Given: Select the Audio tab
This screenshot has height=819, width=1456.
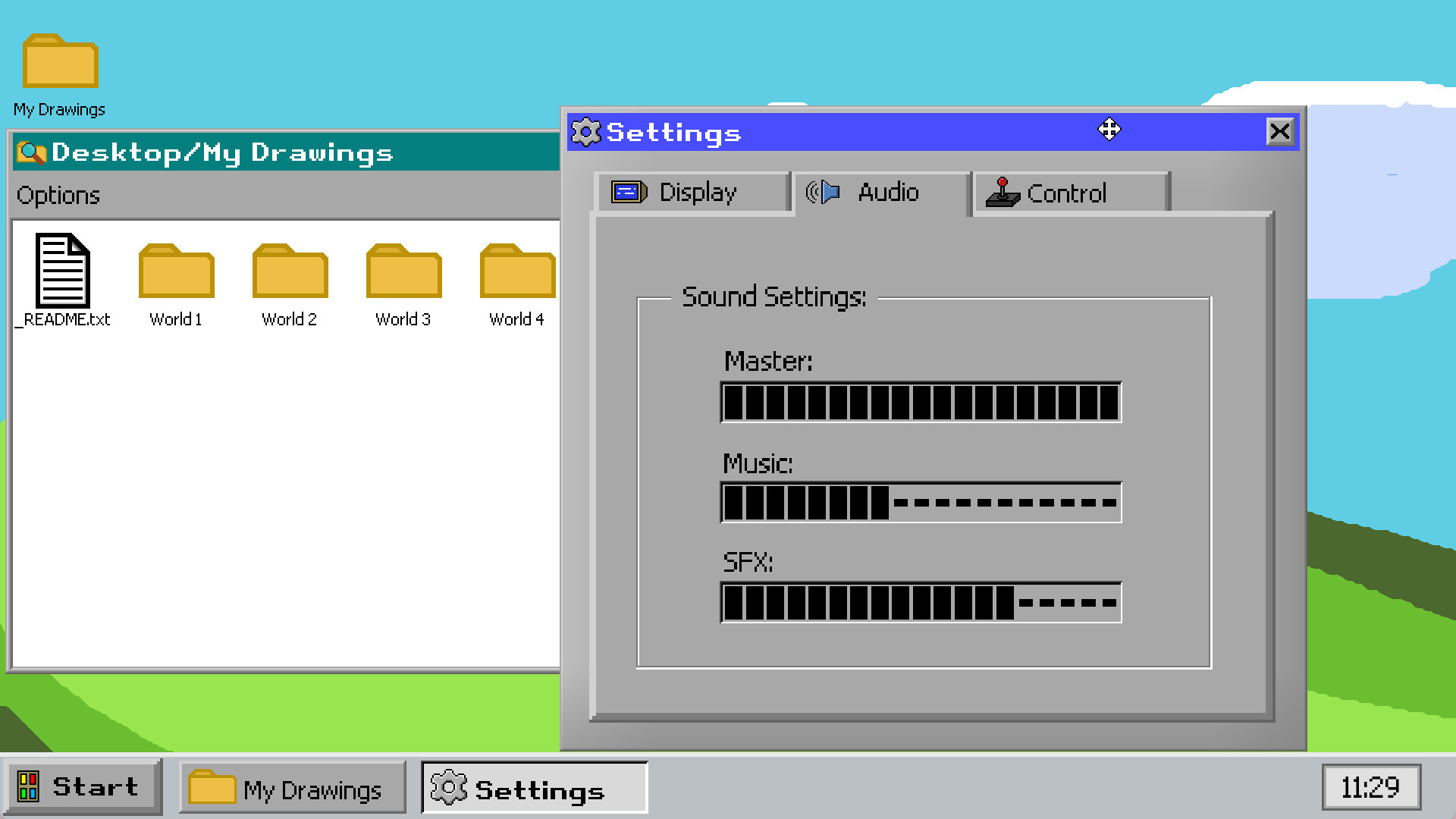Looking at the screenshot, I should [881, 193].
